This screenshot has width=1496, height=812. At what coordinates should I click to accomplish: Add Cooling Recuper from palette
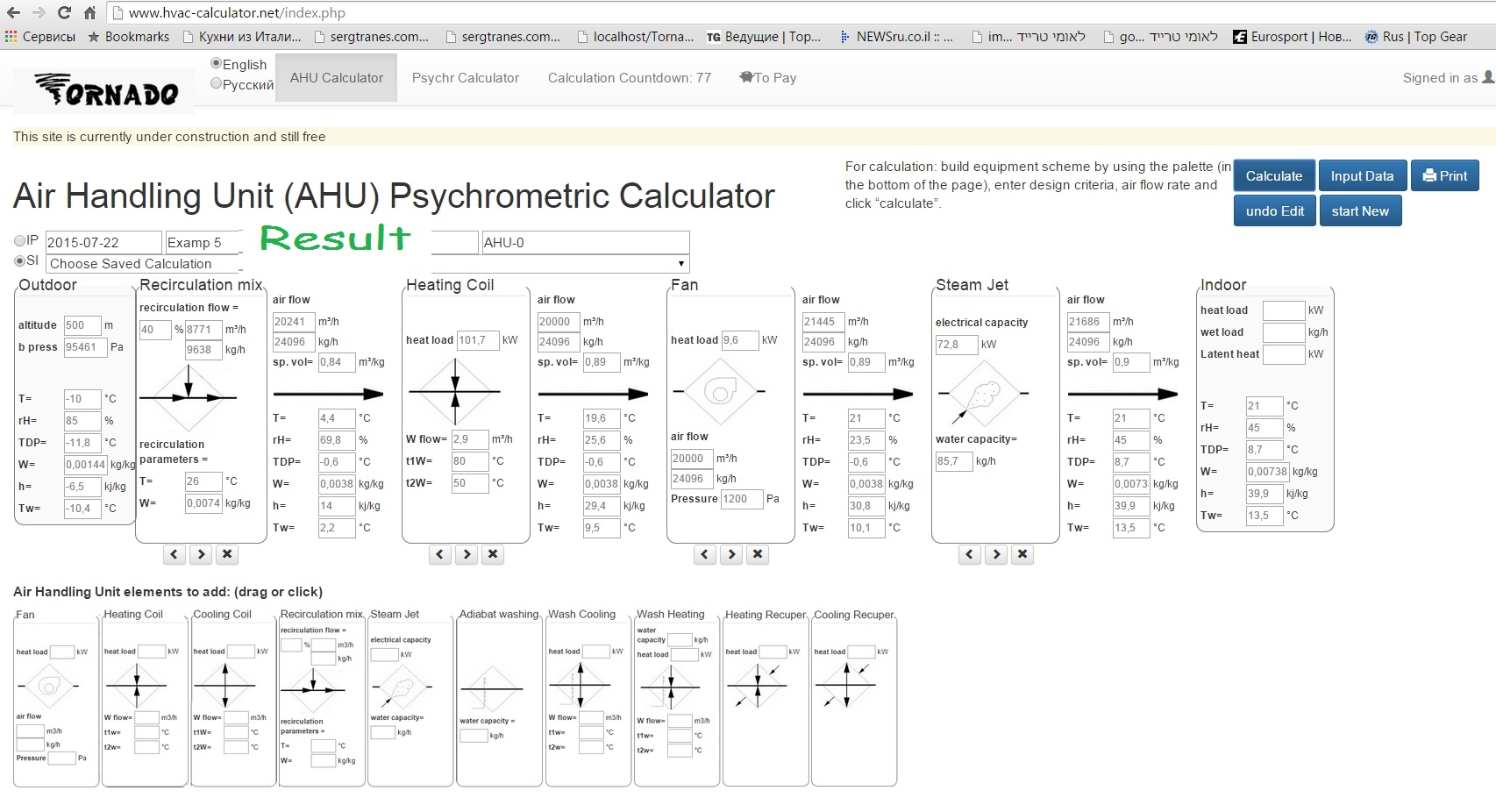[x=854, y=697]
